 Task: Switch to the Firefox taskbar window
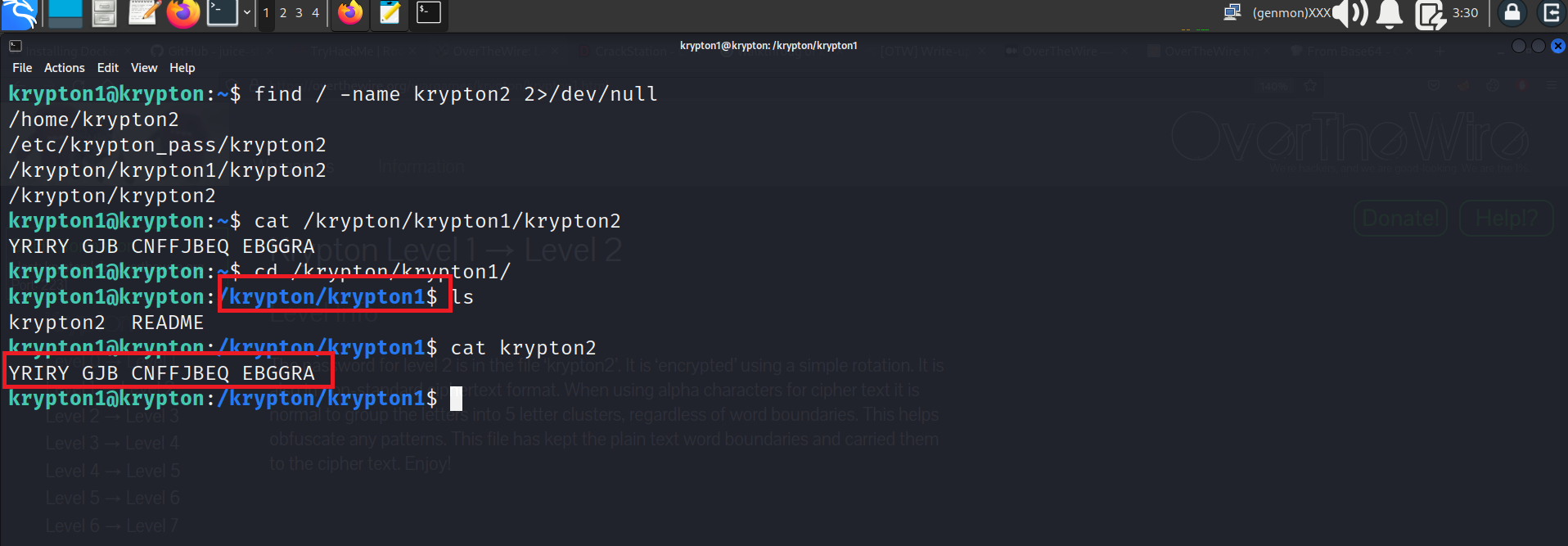[350, 13]
